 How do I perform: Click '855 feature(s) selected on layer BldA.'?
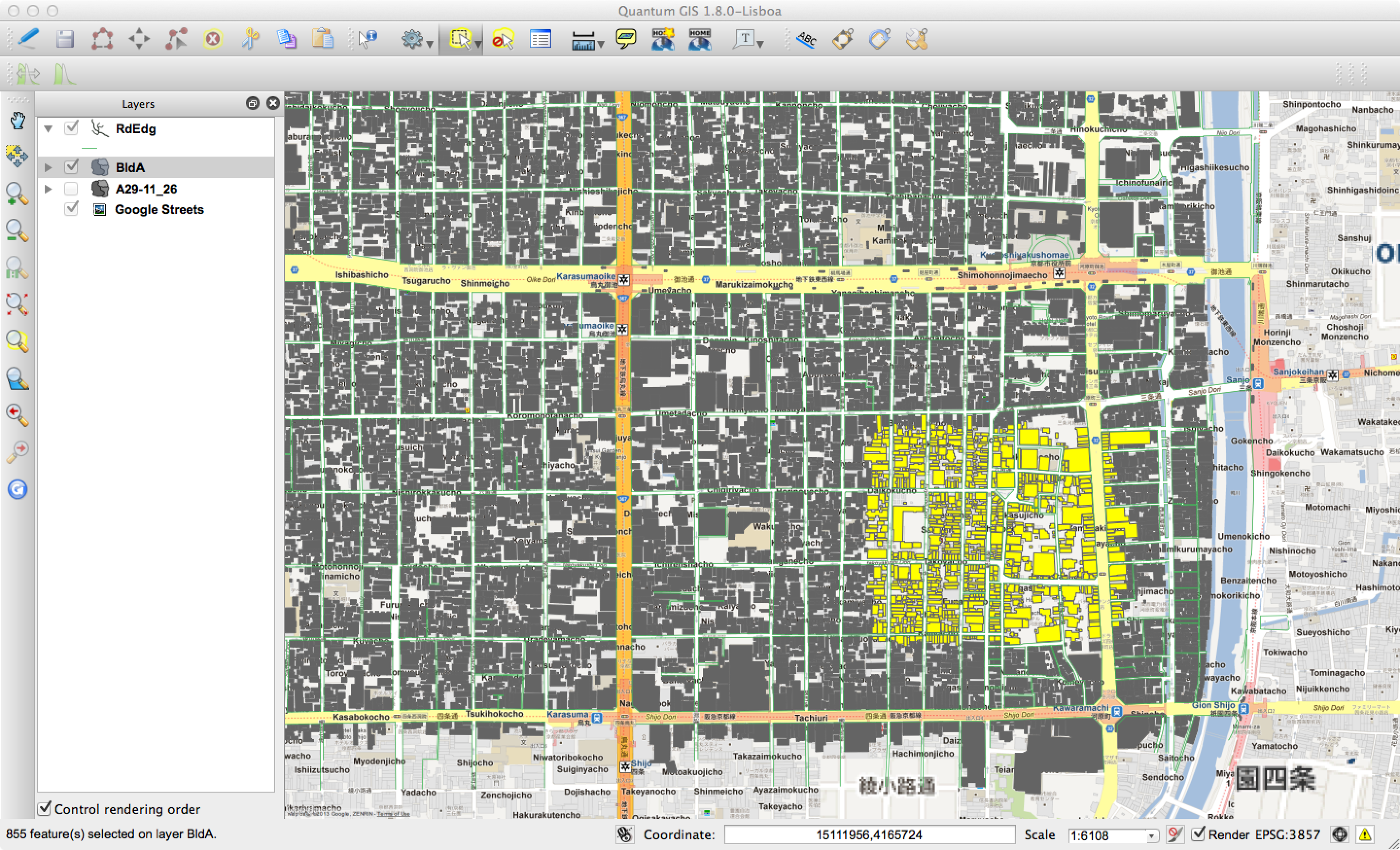pos(111,833)
